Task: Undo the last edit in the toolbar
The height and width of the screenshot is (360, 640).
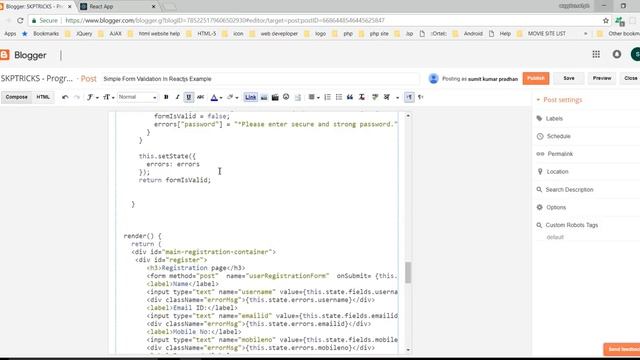Action: click(65, 97)
